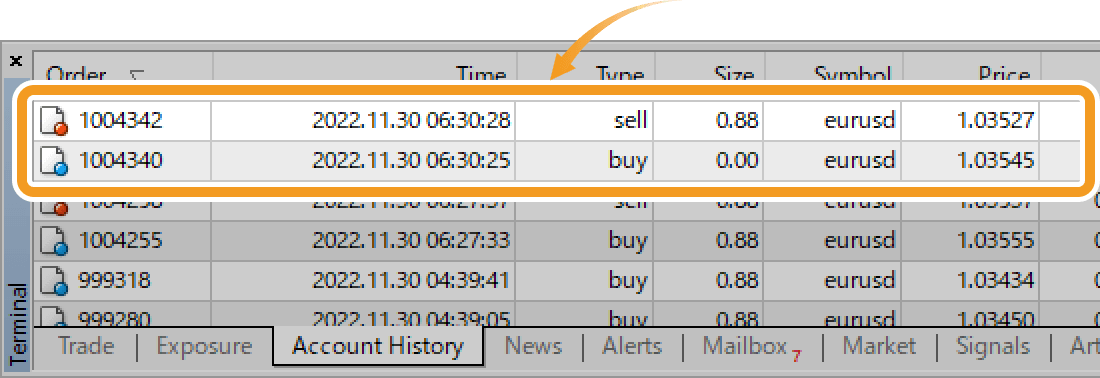The width and height of the screenshot is (1100, 378).
Task: Click price 1.03434
Action: (x=995, y=281)
